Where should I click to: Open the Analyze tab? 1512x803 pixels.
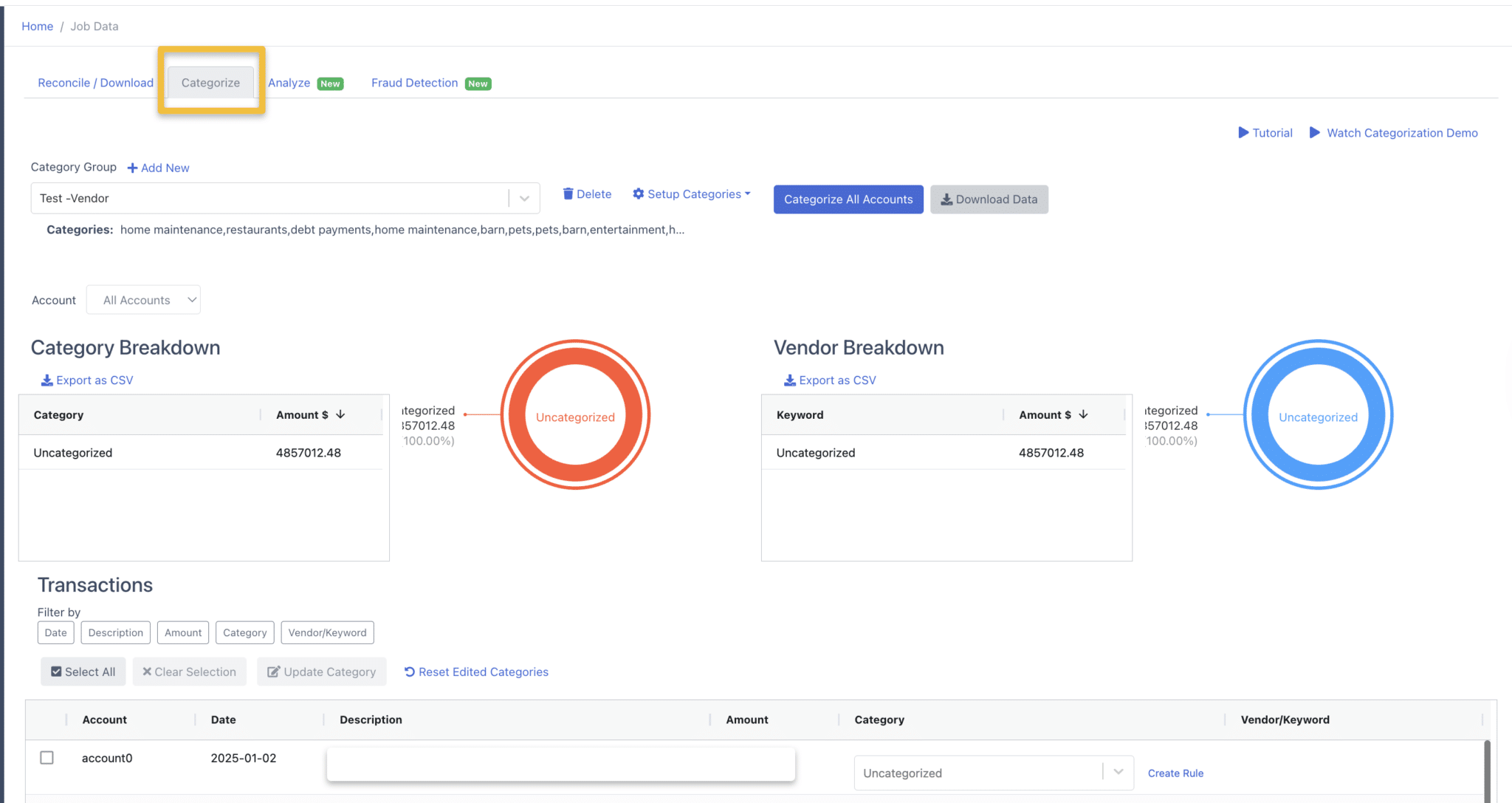pos(289,83)
